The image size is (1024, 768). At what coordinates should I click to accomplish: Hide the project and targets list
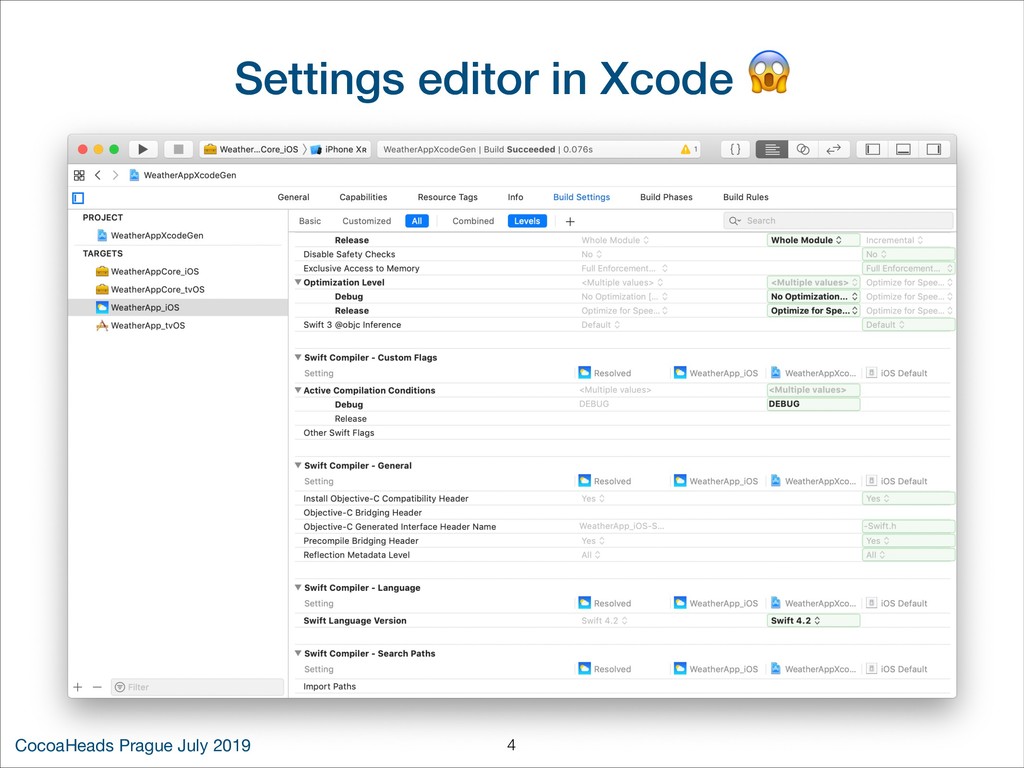click(x=78, y=198)
